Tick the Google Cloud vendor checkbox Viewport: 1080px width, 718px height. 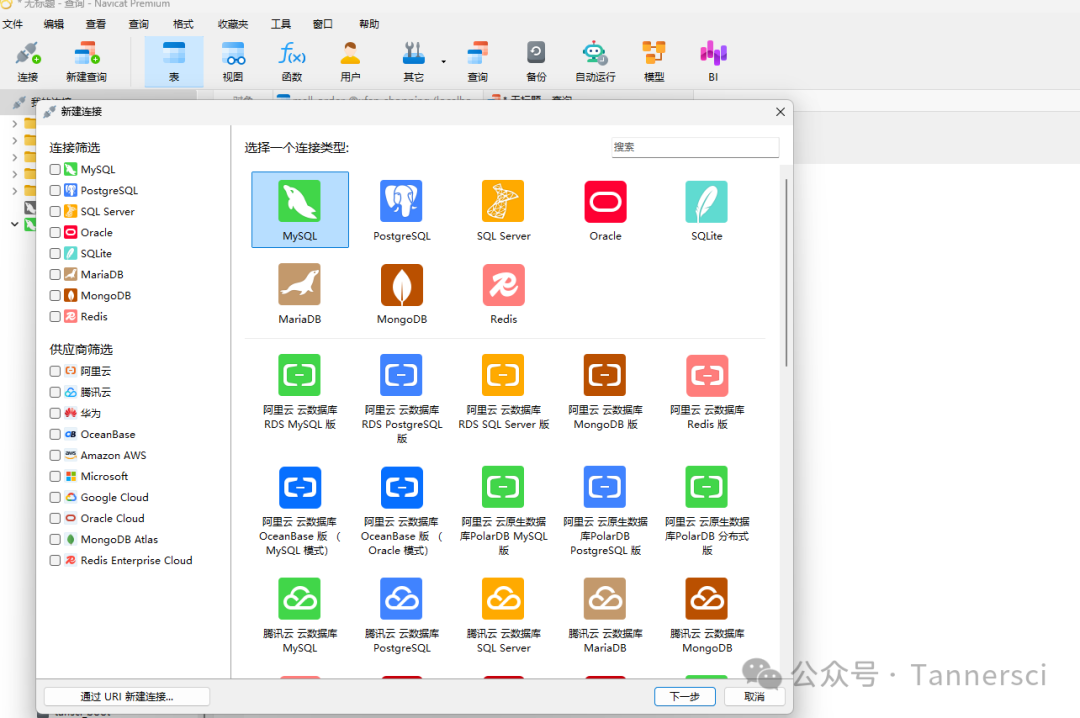pos(55,498)
